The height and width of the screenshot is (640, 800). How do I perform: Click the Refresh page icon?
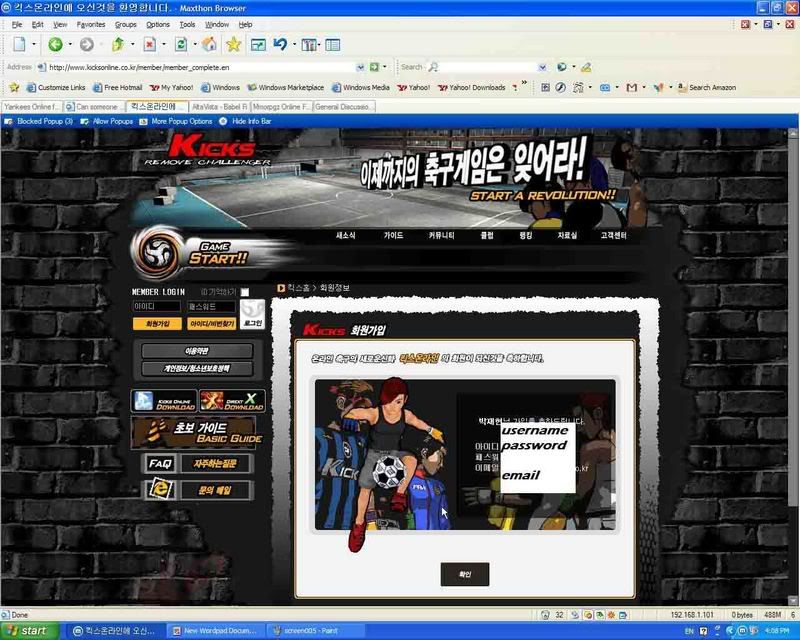click(180, 44)
